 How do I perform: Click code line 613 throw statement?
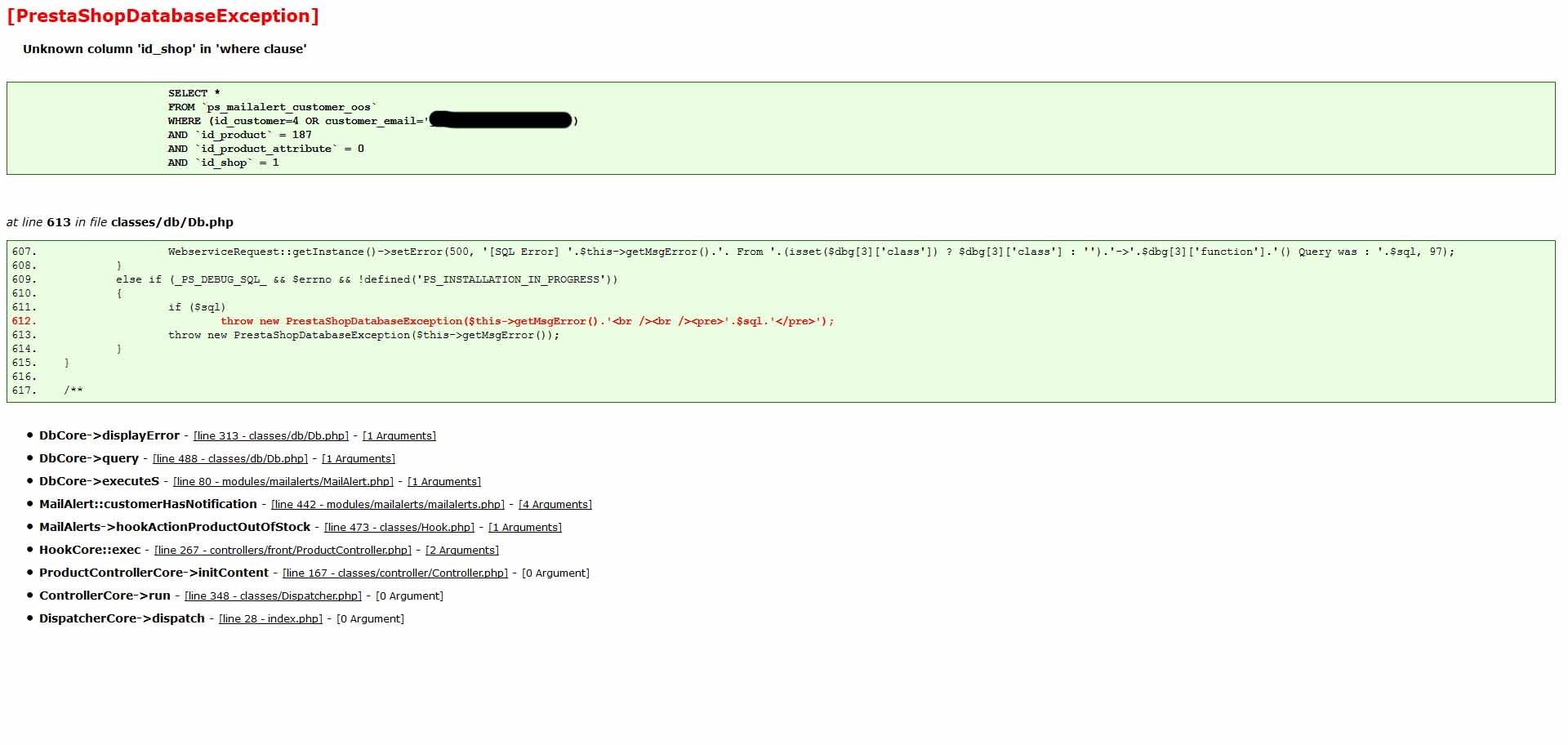point(364,335)
